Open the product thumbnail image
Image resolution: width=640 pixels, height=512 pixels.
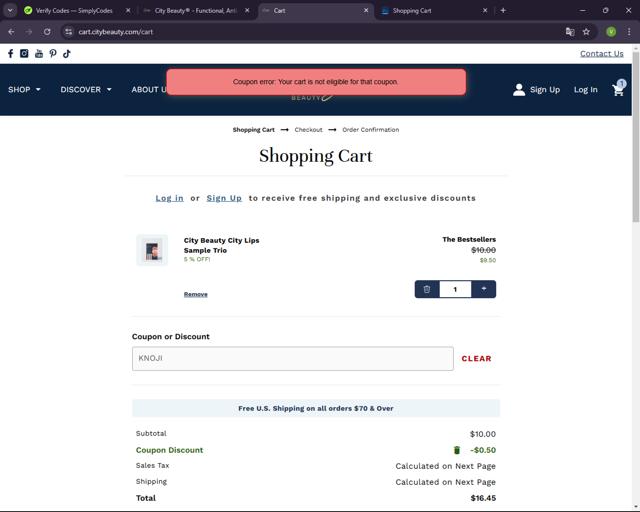pos(152,250)
